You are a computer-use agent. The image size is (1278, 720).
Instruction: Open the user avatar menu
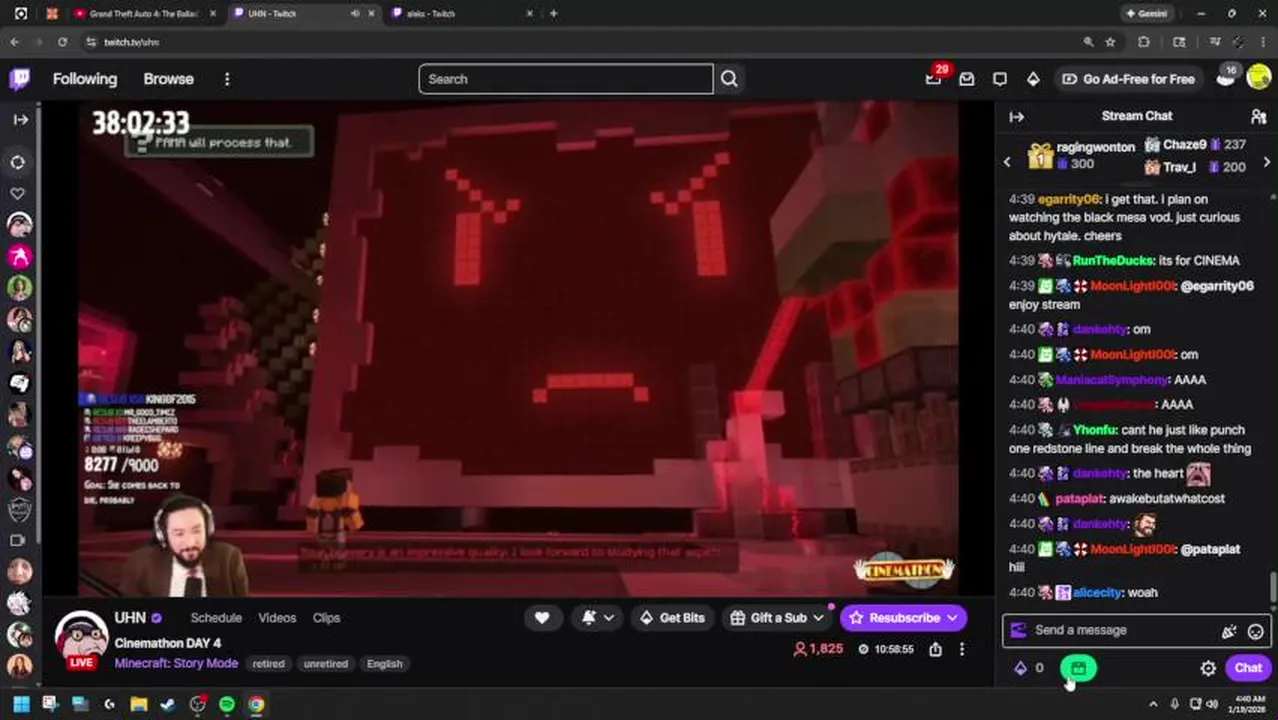click(1258, 79)
